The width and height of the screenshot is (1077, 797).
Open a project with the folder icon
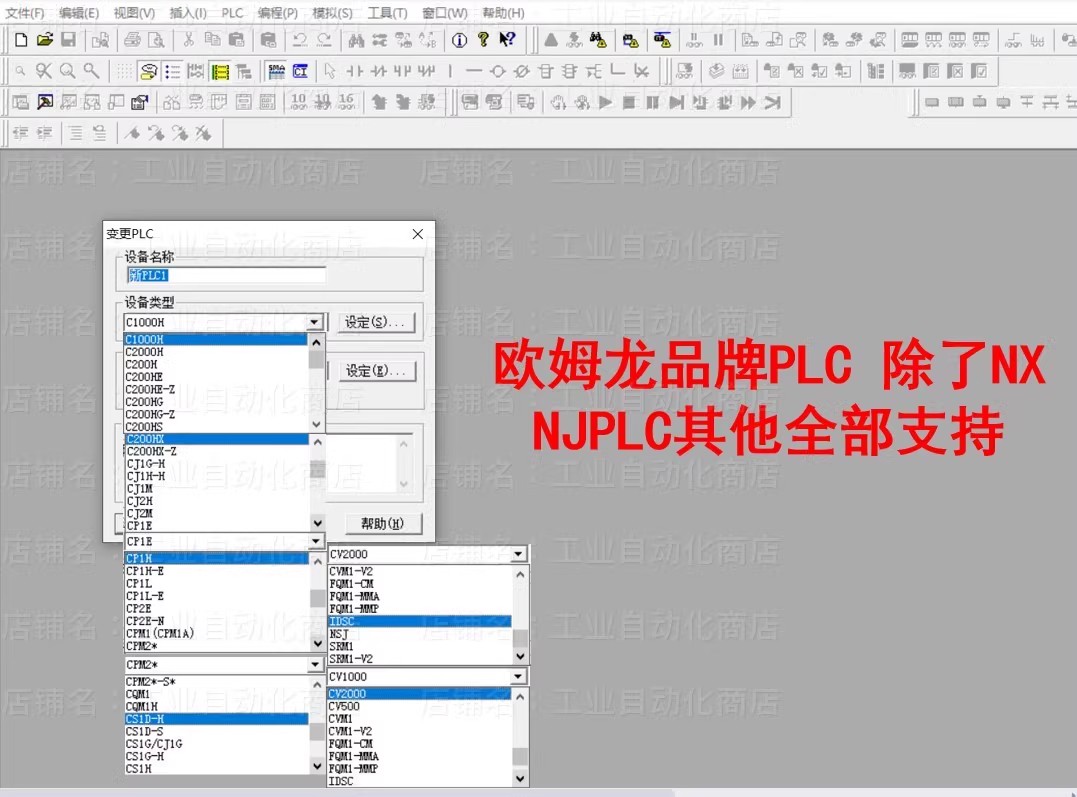pos(45,40)
